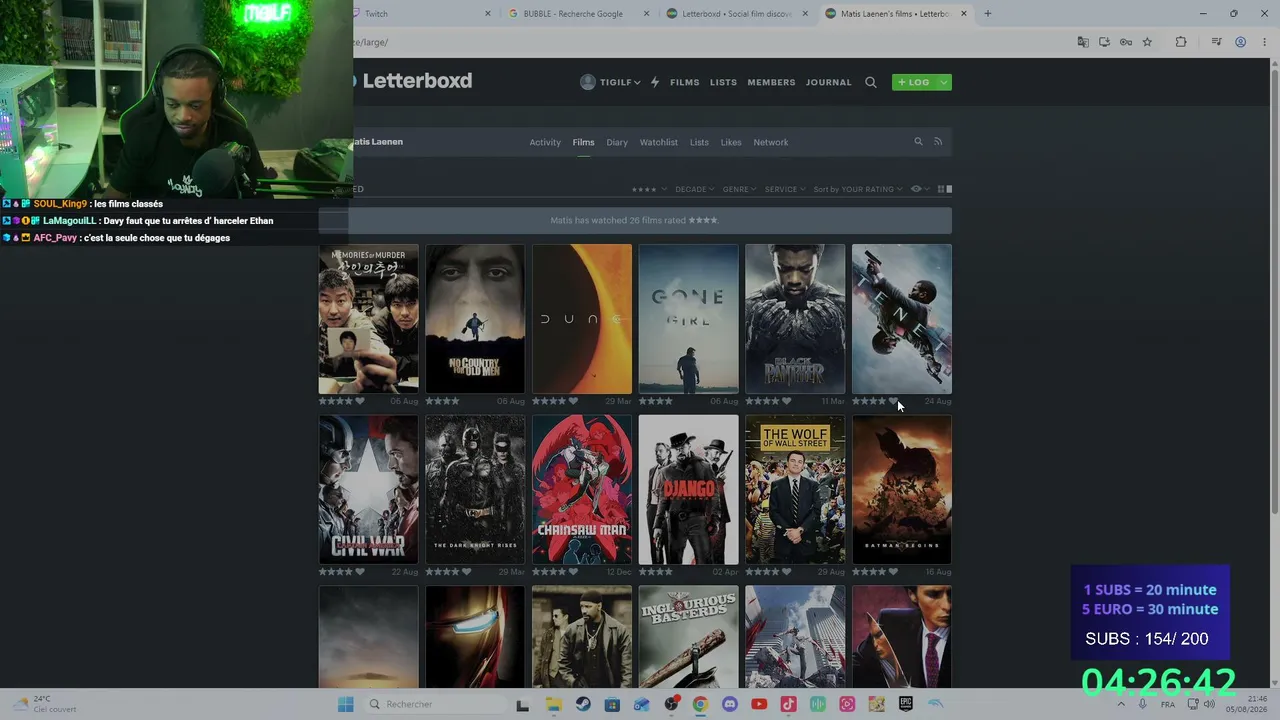Toggle the like heart under Wolf of Wall Street
Image resolution: width=1280 pixels, height=720 pixels.
(x=786, y=572)
